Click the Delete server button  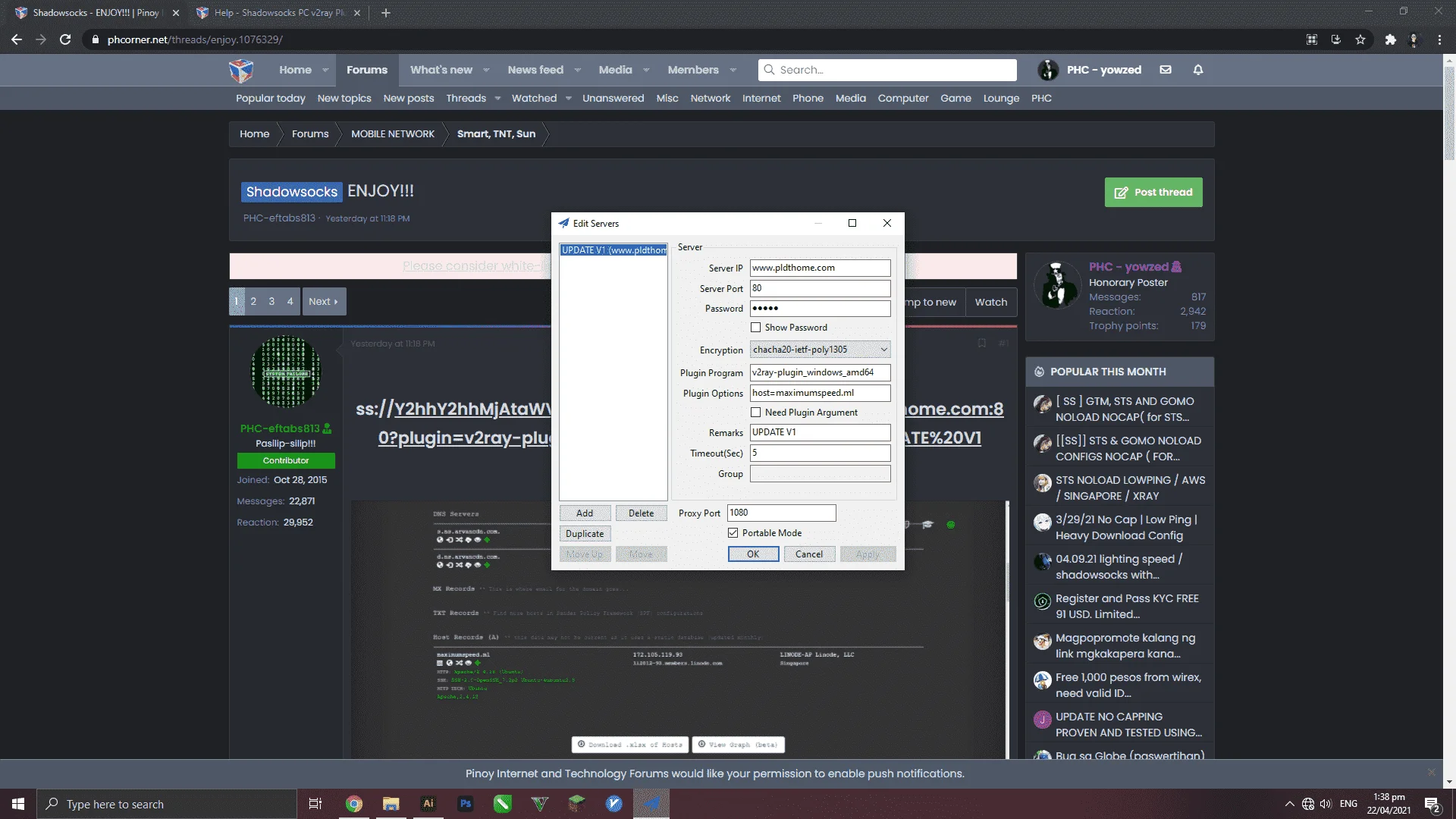pos(641,513)
